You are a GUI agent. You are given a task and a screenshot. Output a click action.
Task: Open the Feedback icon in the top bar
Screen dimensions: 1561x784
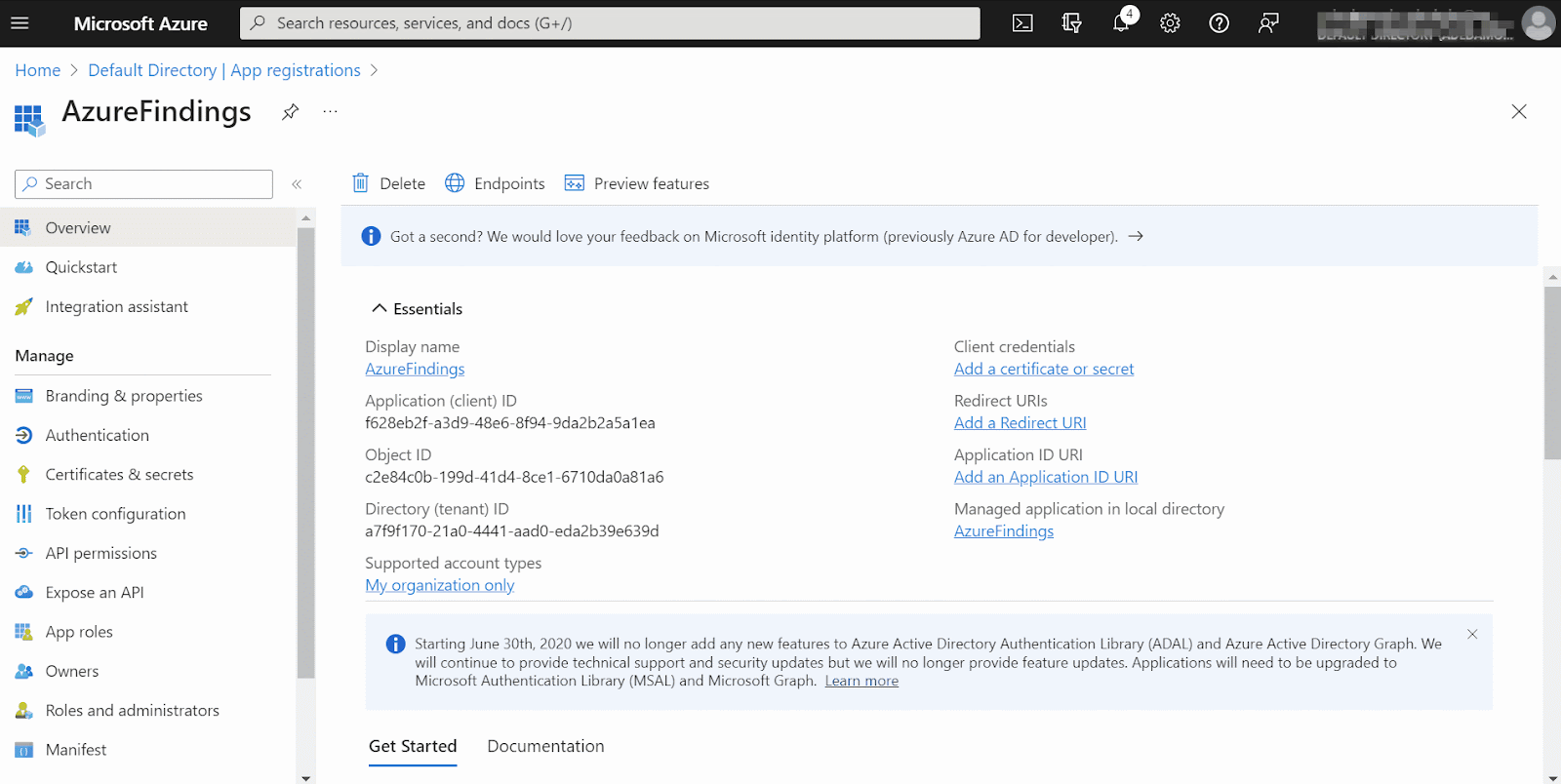pyautogui.click(x=1268, y=23)
